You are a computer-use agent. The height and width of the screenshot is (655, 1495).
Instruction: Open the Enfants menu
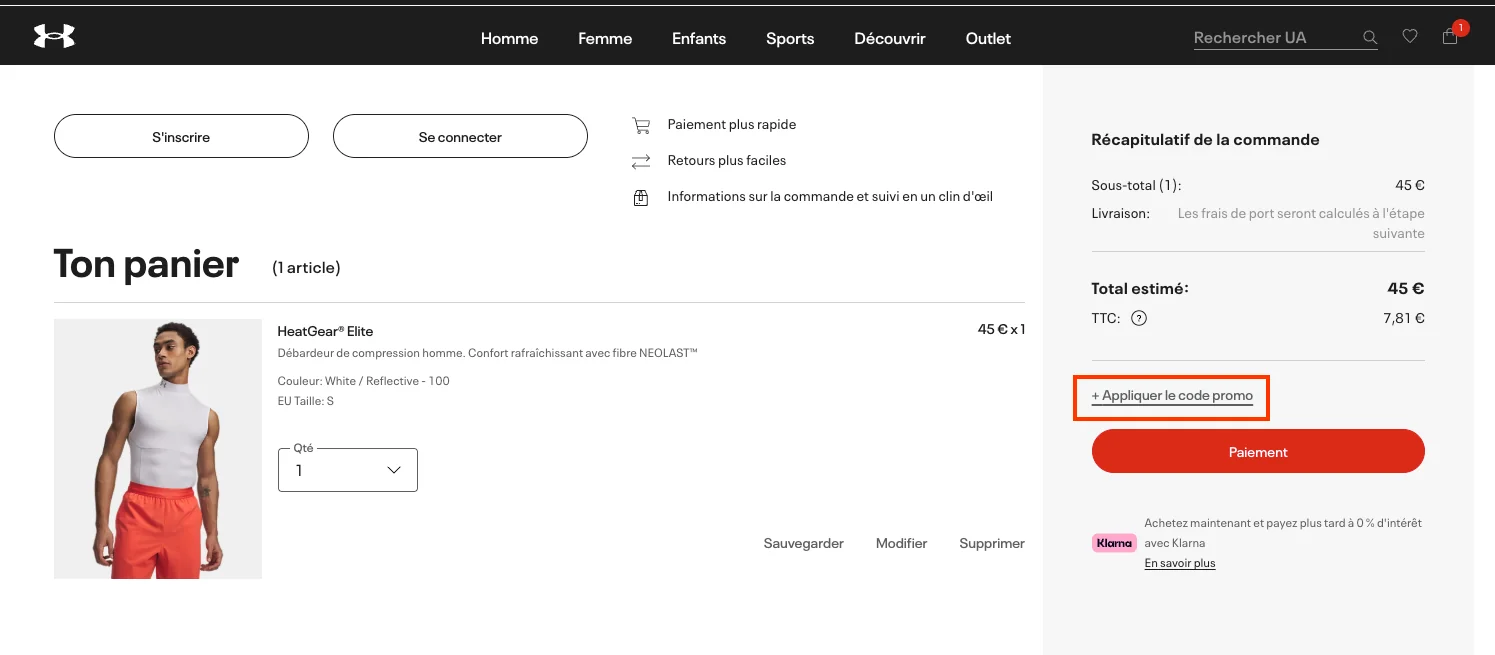[699, 38]
